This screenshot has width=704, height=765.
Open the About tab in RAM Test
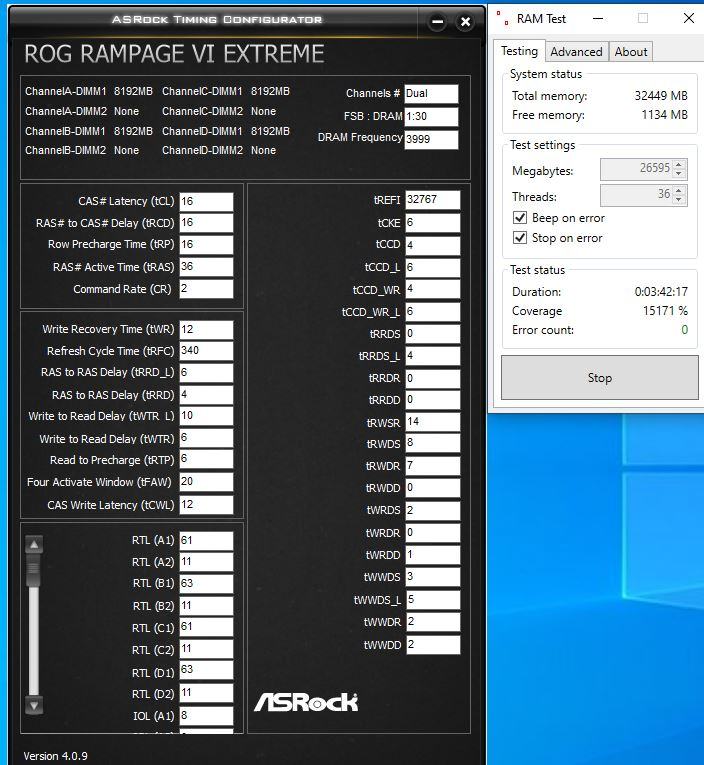tap(631, 52)
